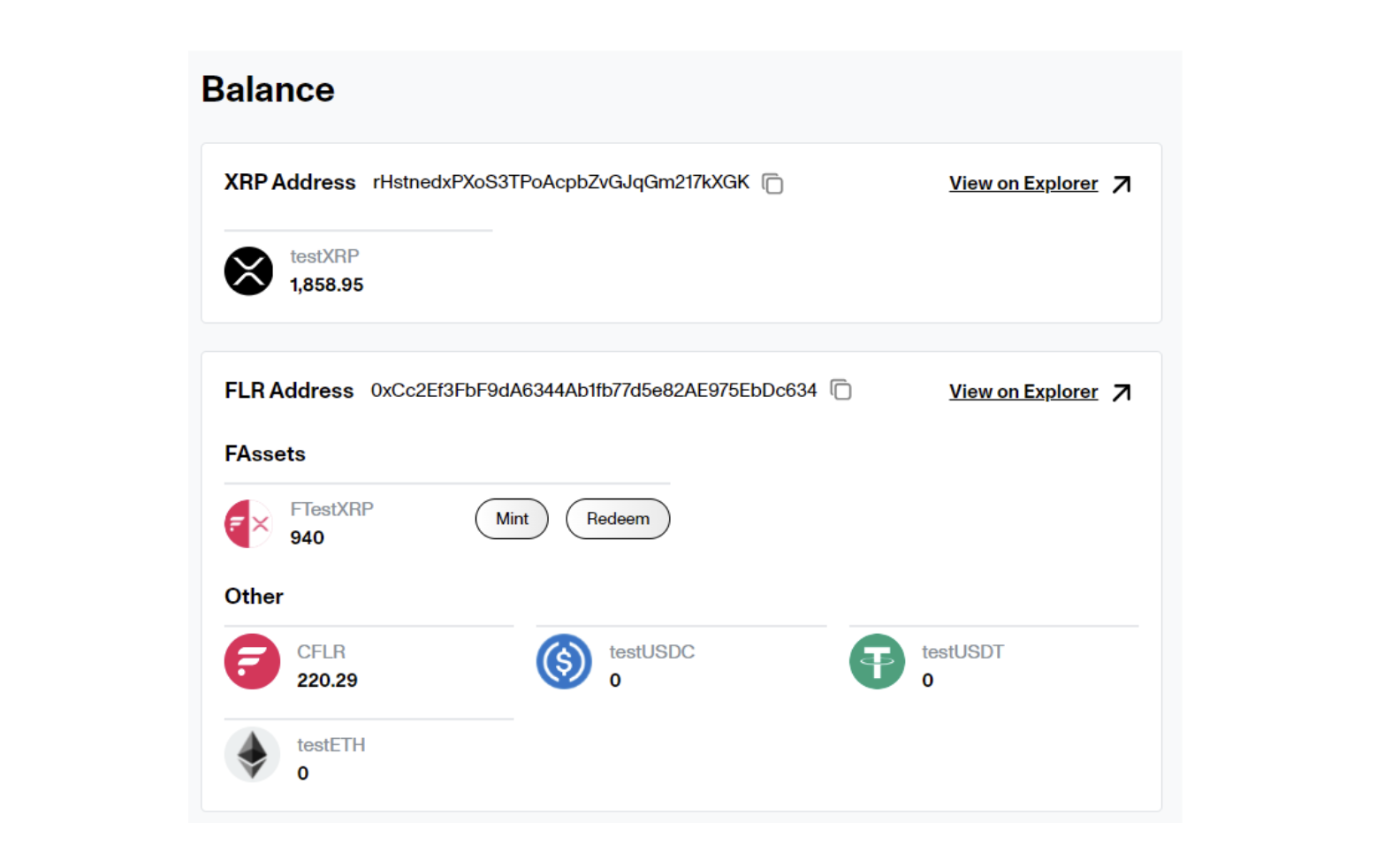
Task: Click the CFLR Flare logo icon
Action: pyautogui.click(x=252, y=662)
